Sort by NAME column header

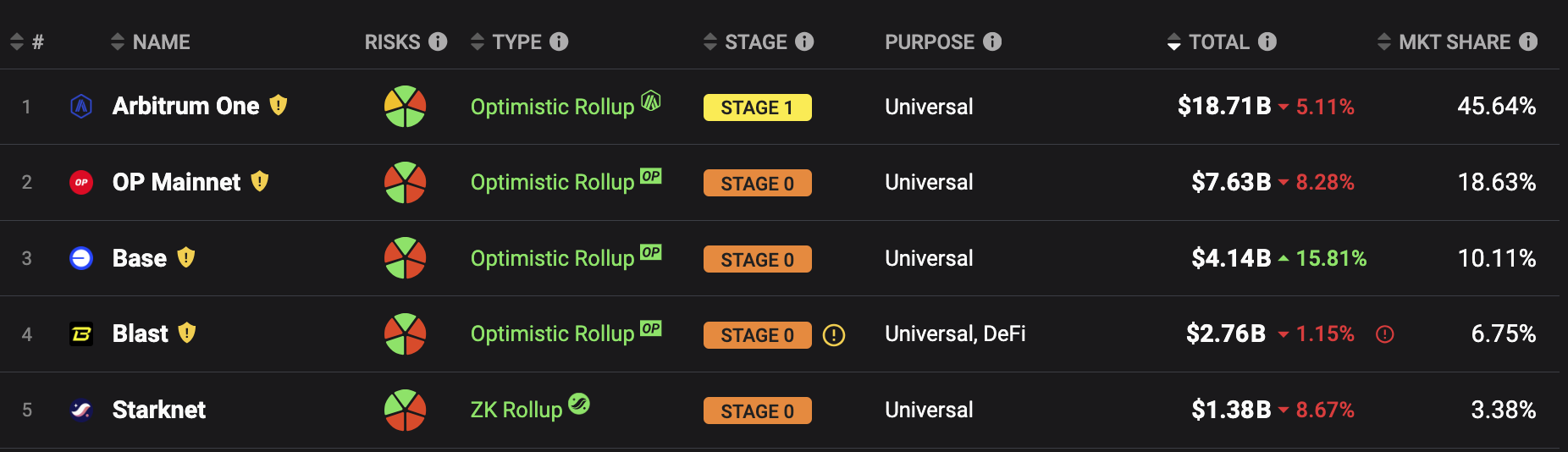(x=151, y=41)
